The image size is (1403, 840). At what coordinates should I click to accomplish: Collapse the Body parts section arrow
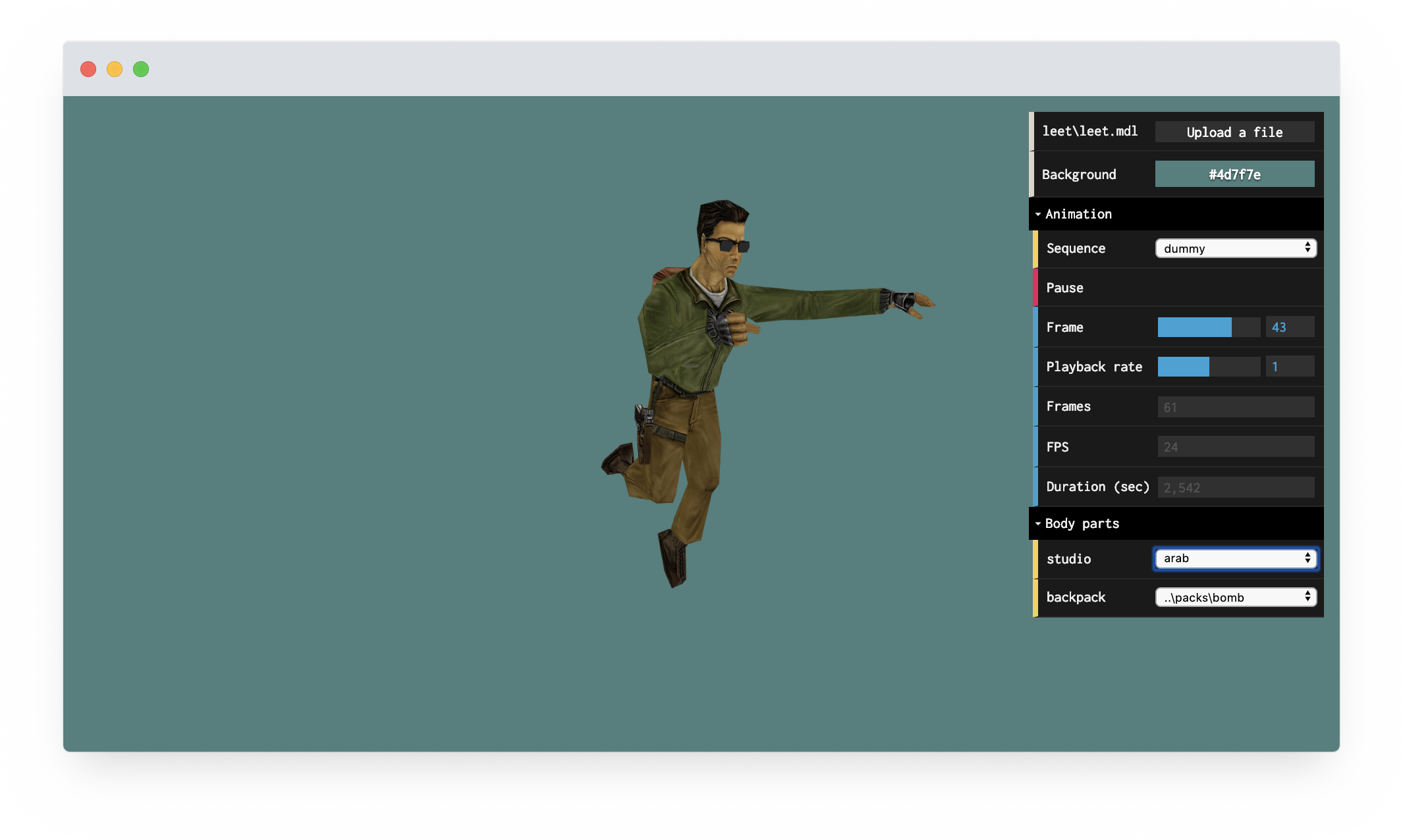1038,523
